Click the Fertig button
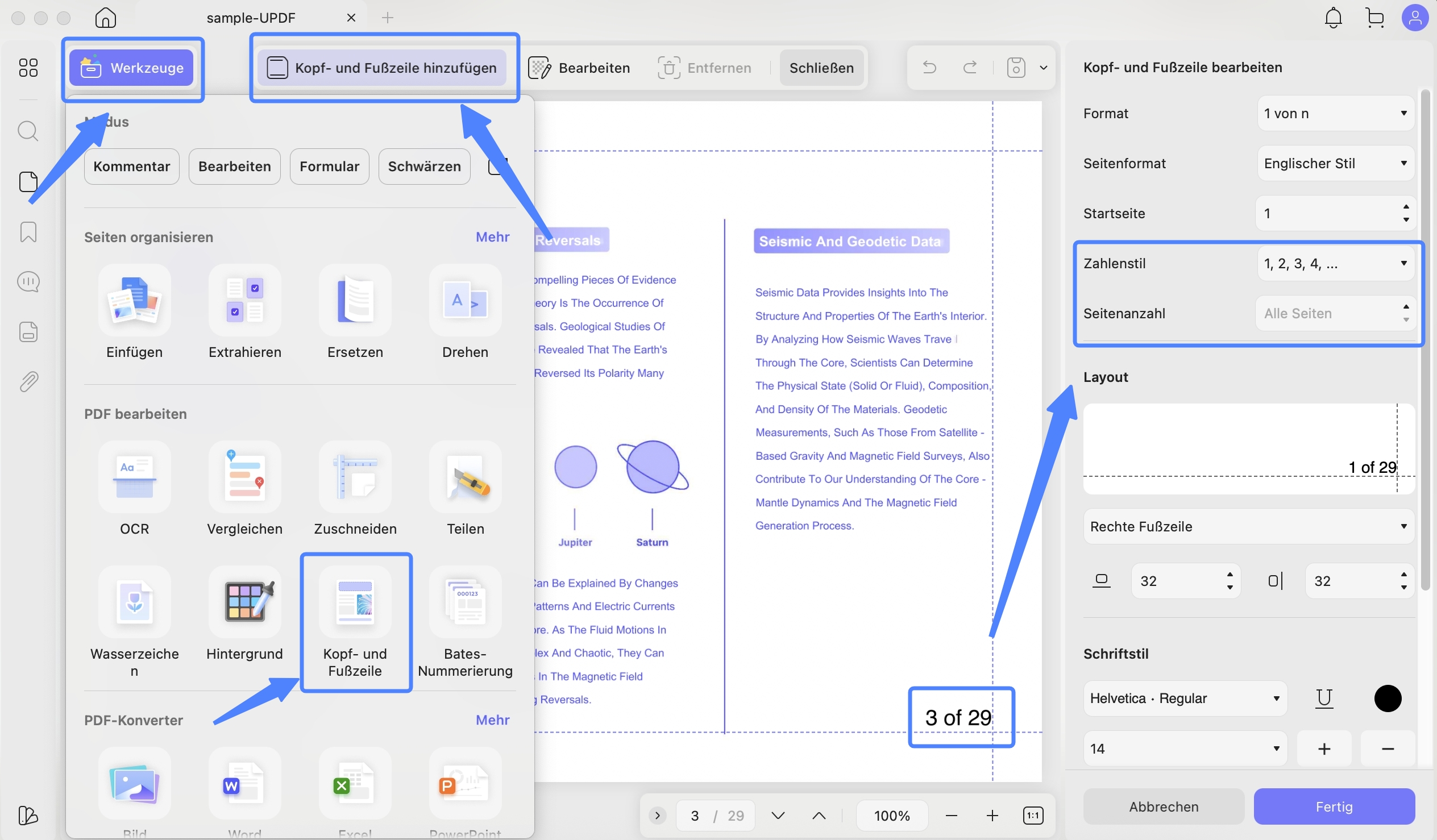This screenshot has height=840, width=1437. point(1333,806)
